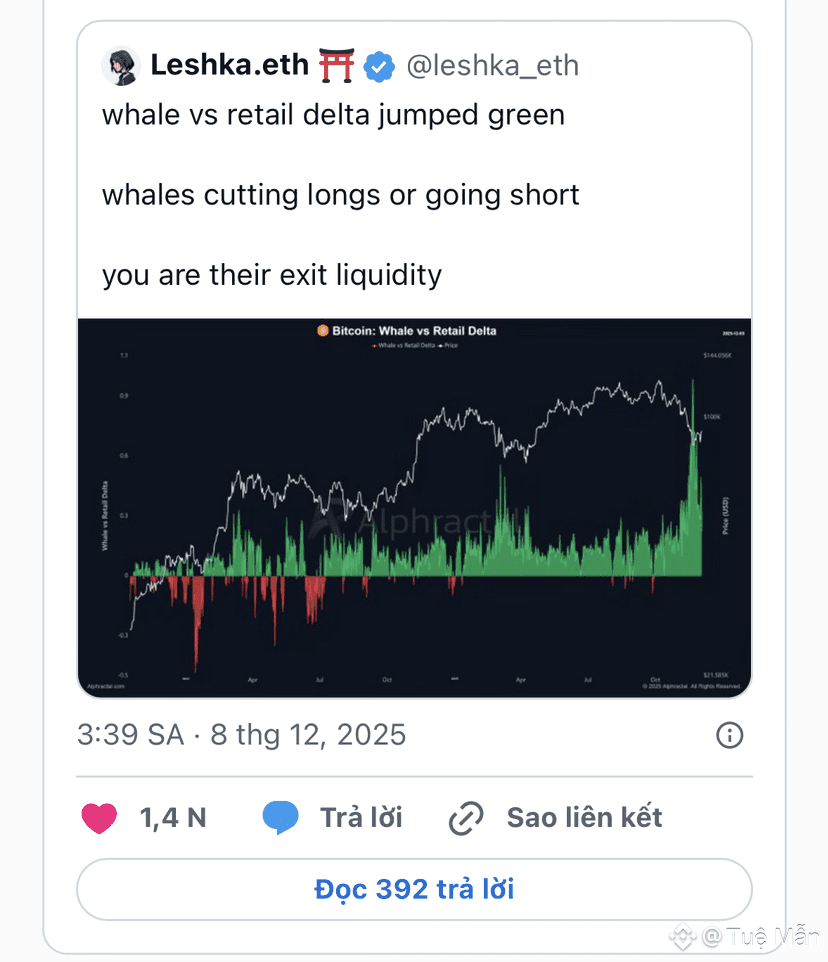Image resolution: width=828 pixels, height=962 pixels.
Task: Click "Sao liên kết" to copy link
Action: coord(584,818)
